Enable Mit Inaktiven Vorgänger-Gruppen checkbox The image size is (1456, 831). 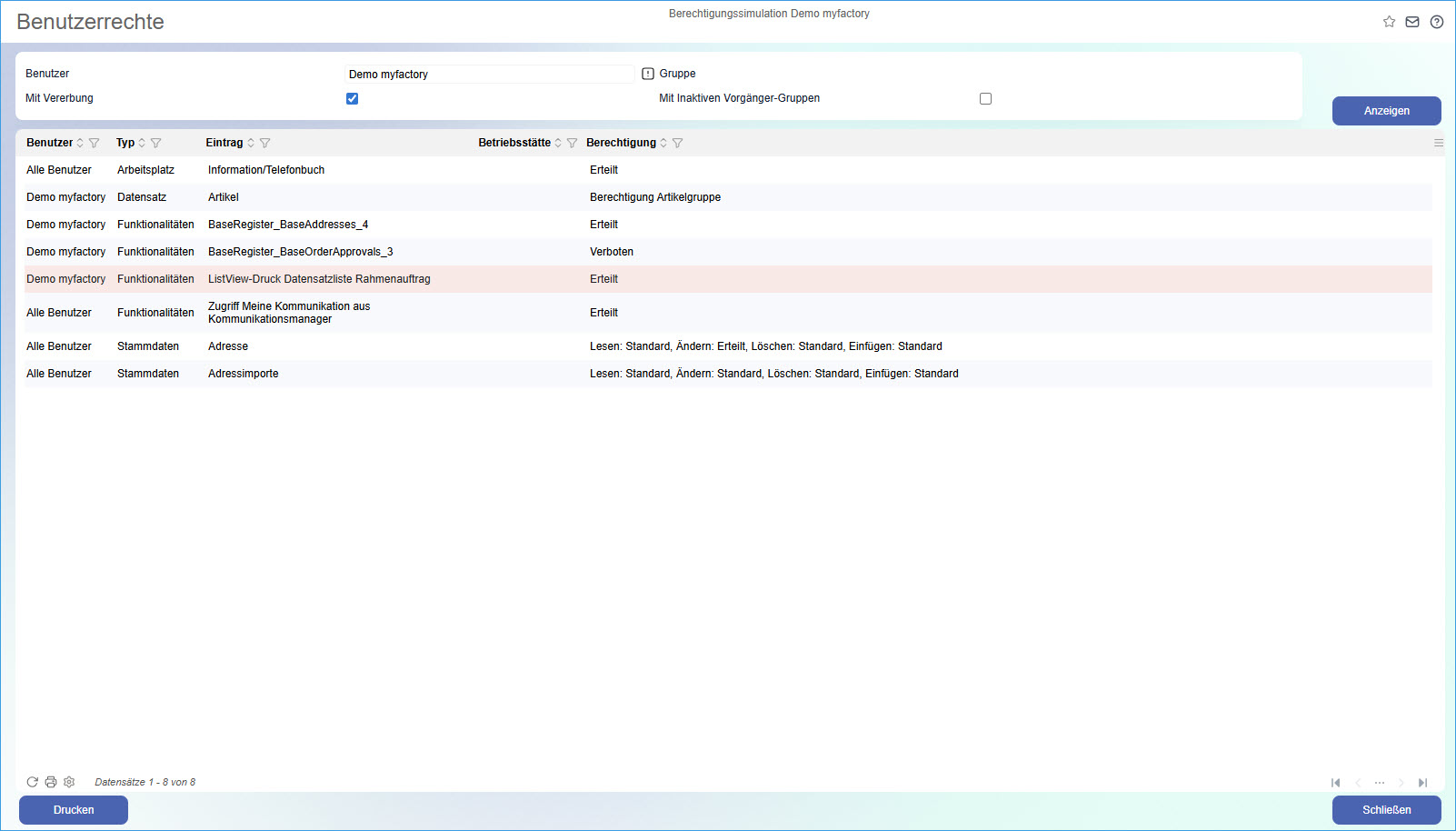coord(985,98)
